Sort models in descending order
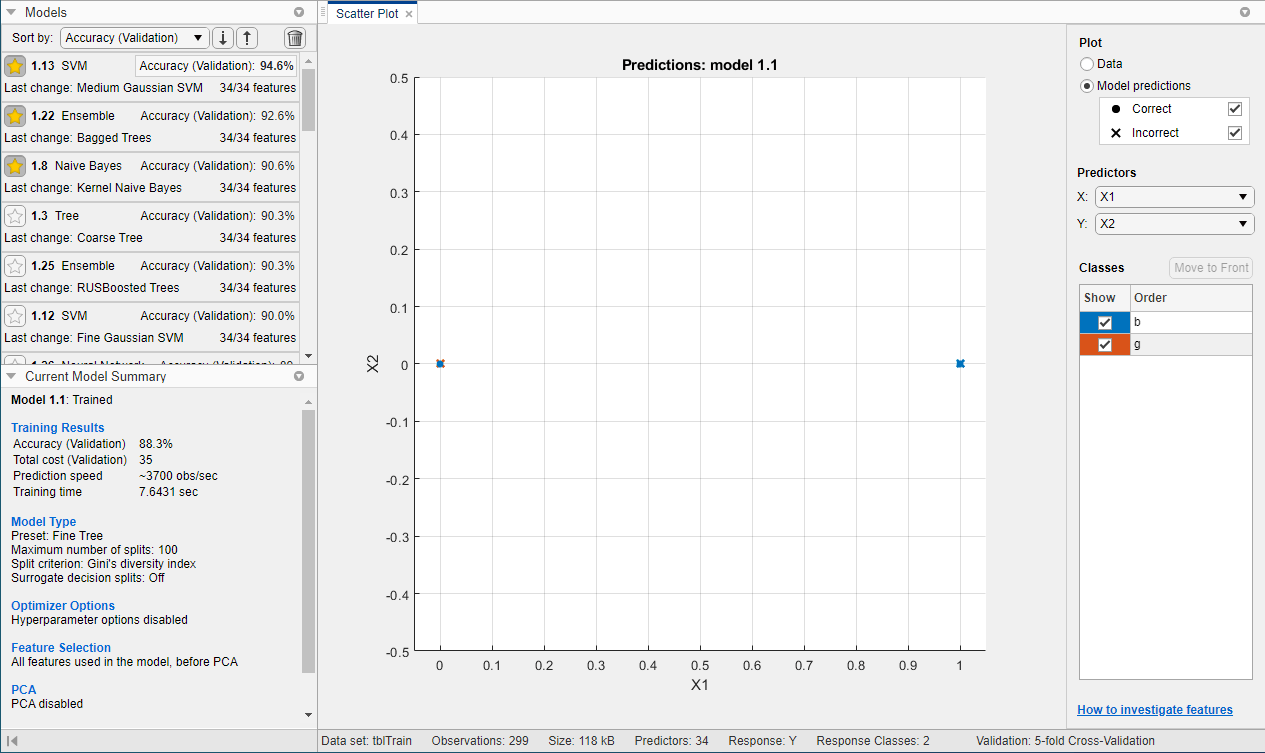This screenshot has width=1265, height=753. [x=222, y=36]
